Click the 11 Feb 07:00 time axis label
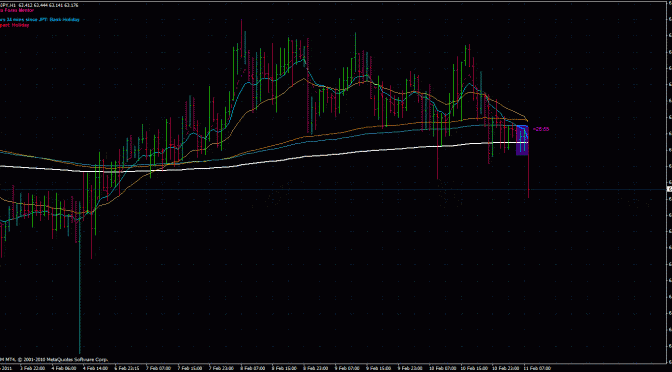The height and width of the screenshot is (372, 672). 537,368
